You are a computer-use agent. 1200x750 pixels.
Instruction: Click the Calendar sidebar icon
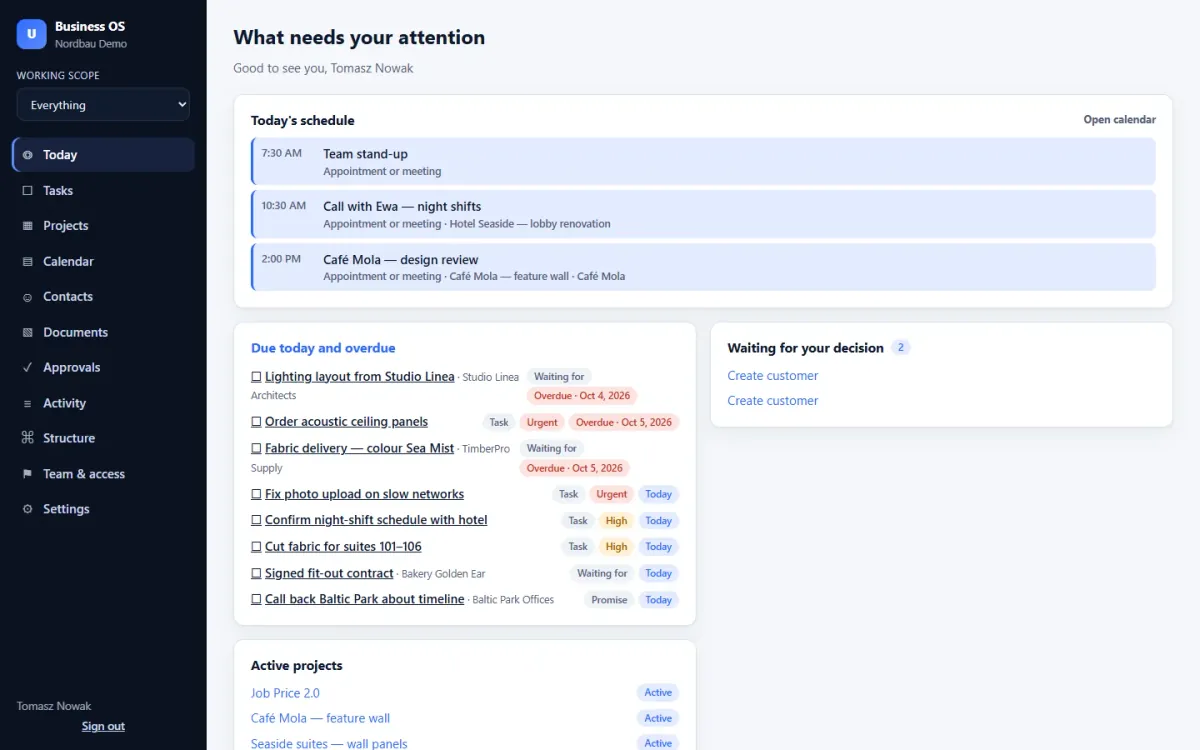[x=27, y=262]
